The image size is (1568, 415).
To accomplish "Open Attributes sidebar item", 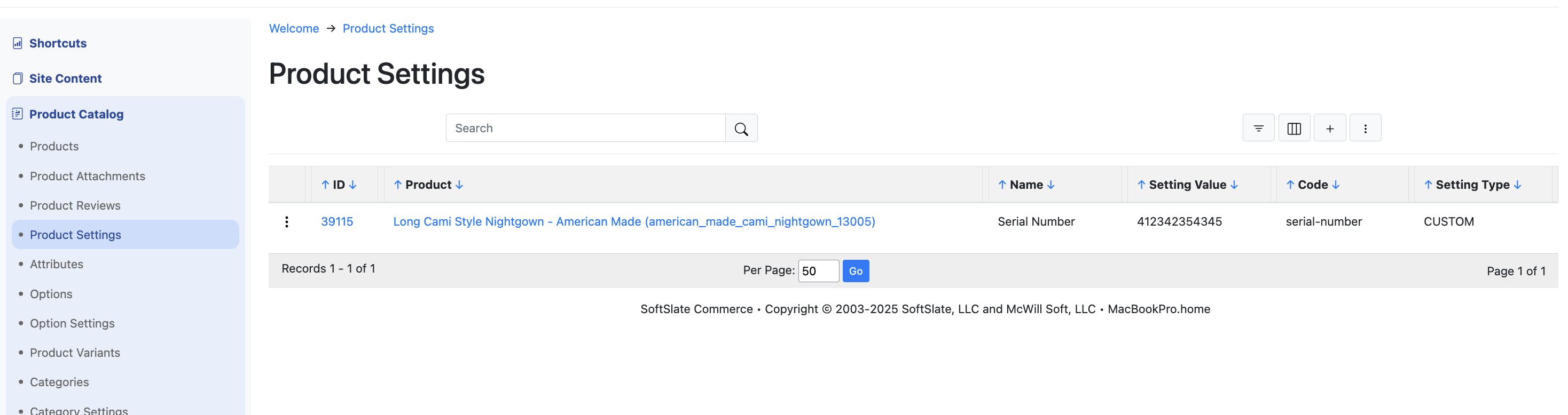I will click(x=57, y=266).
